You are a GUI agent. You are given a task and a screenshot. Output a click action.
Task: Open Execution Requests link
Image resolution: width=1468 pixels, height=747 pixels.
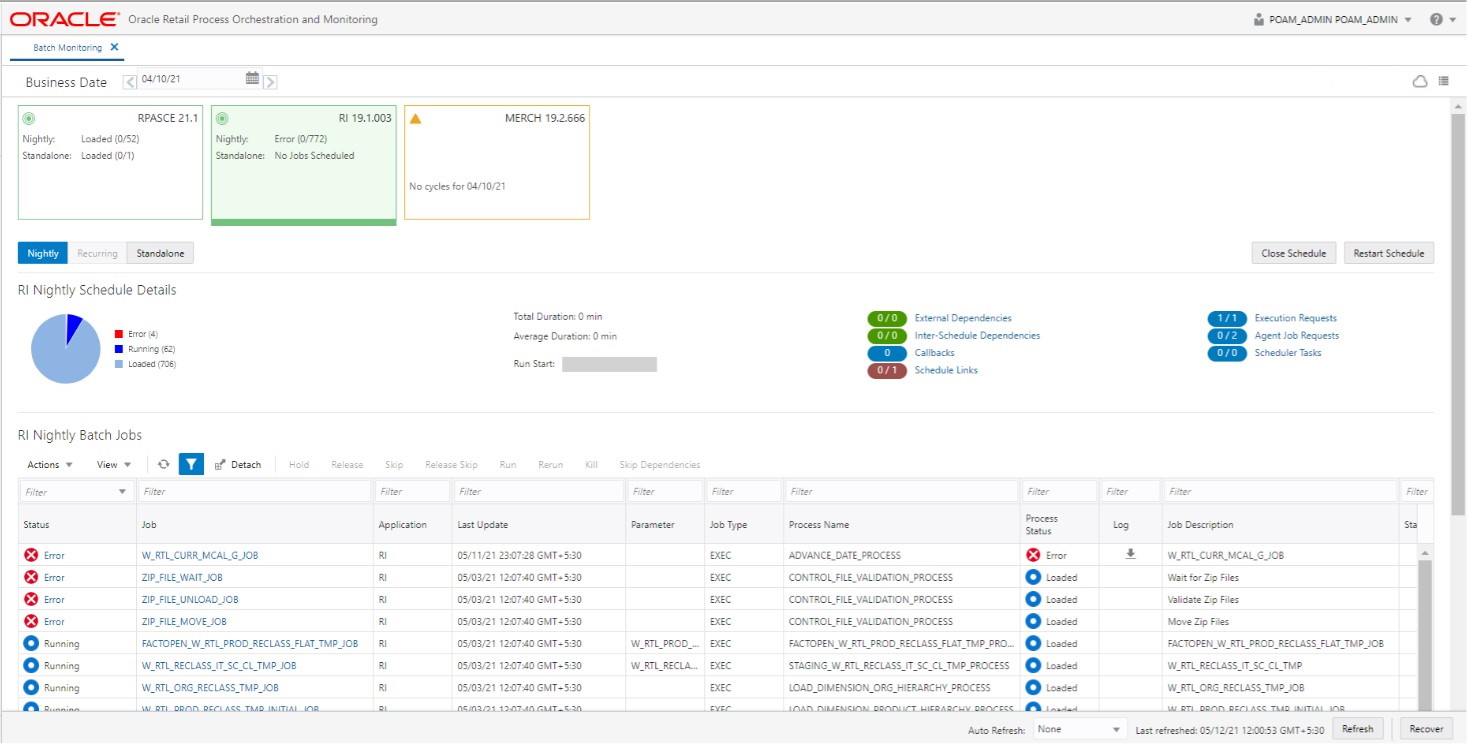(x=1296, y=318)
